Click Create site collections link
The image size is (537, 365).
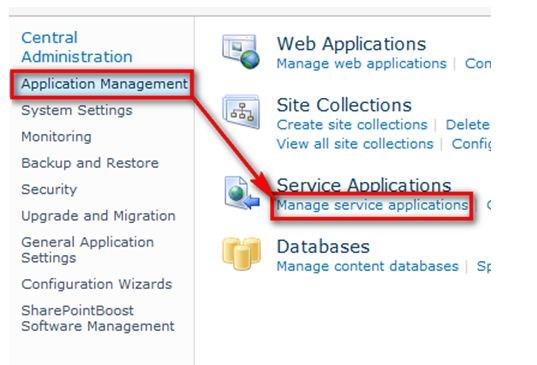[352, 125]
